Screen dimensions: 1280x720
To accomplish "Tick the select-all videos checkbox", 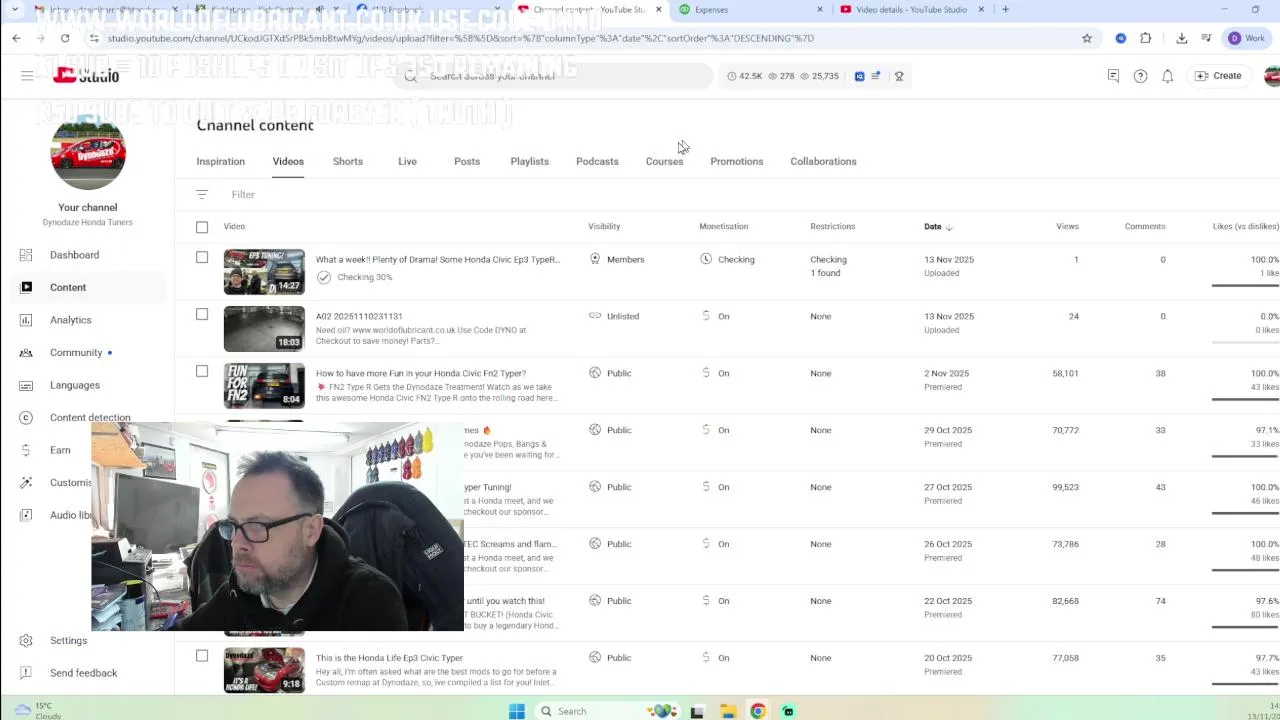I will [x=202, y=227].
